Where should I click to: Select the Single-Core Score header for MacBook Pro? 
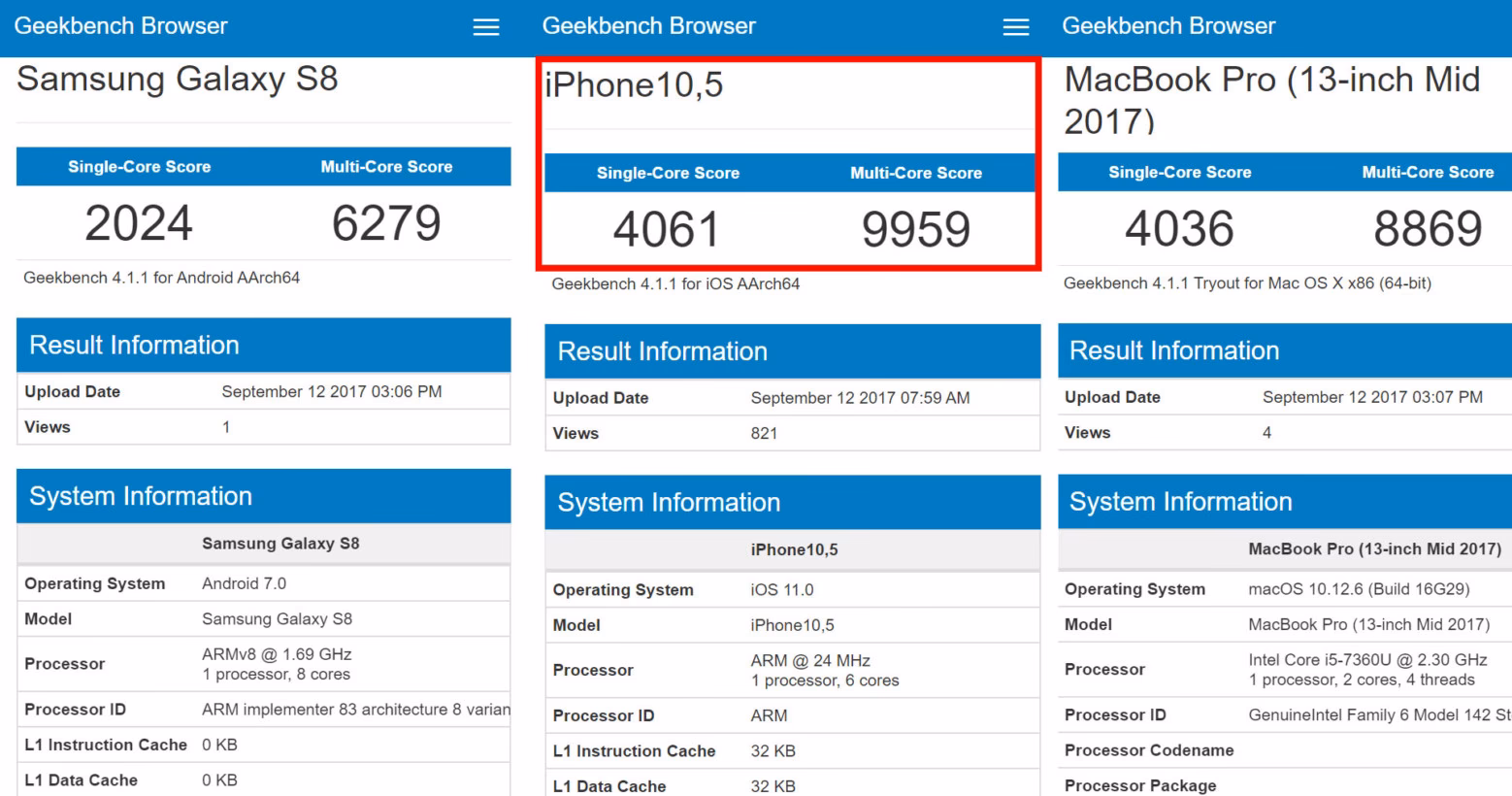coord(1179,172)
